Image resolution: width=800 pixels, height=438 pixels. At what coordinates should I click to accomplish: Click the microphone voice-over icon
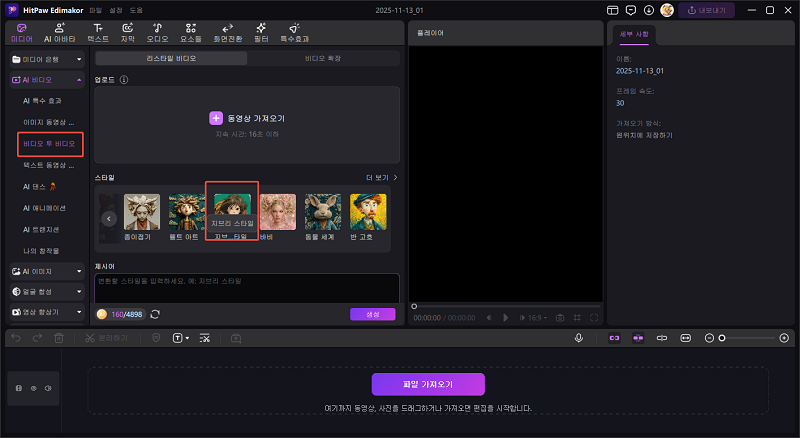tap(579, 338)
